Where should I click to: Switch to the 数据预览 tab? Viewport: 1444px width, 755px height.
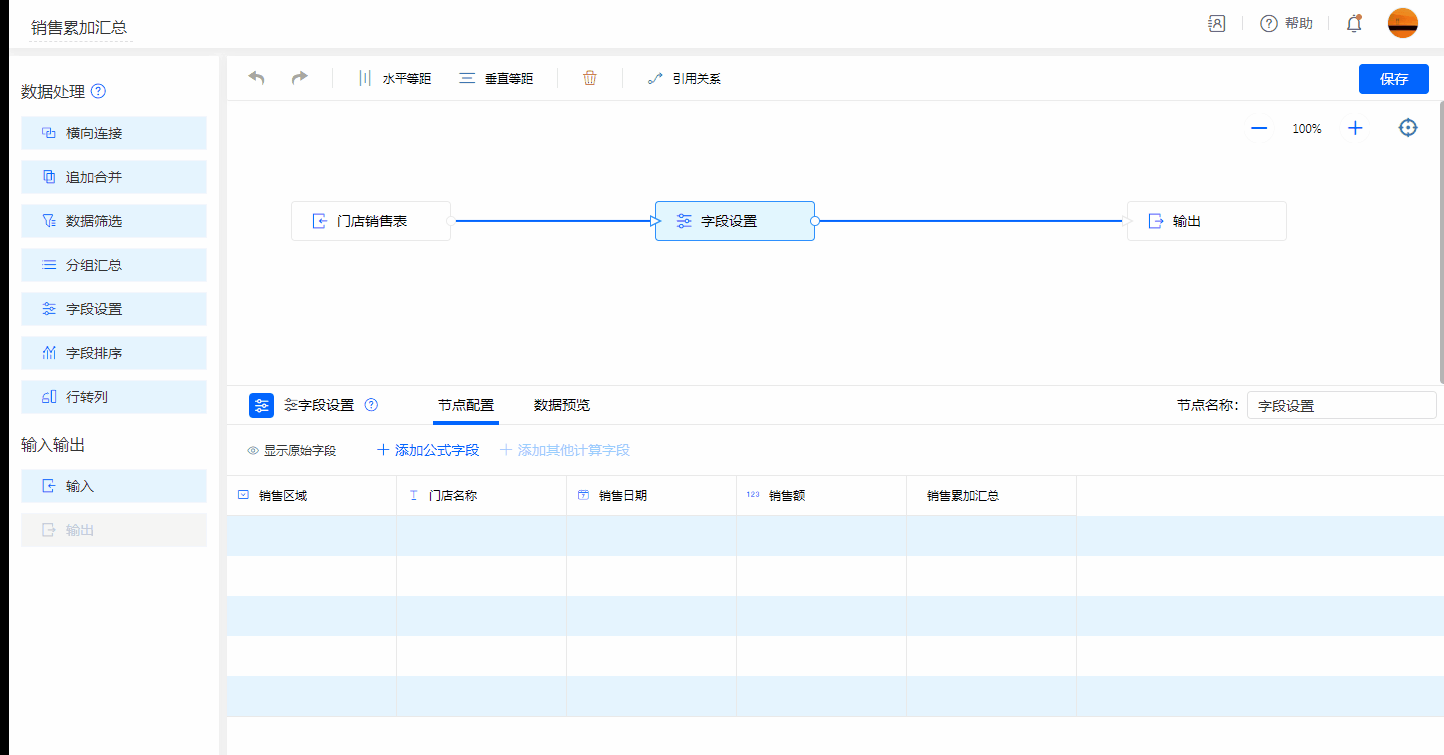click(x=561, y=405)
